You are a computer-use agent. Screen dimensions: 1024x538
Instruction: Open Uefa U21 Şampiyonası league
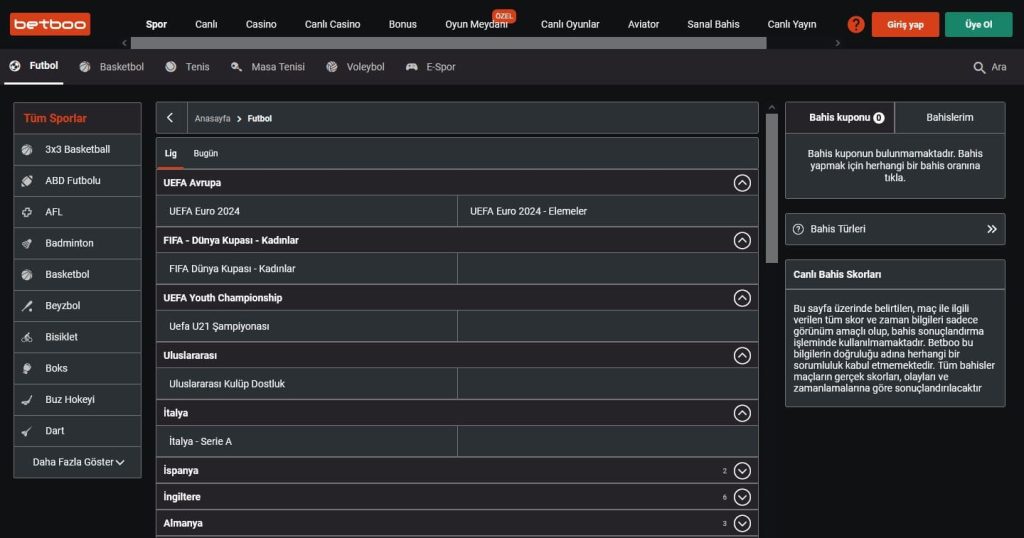point(307,326)
